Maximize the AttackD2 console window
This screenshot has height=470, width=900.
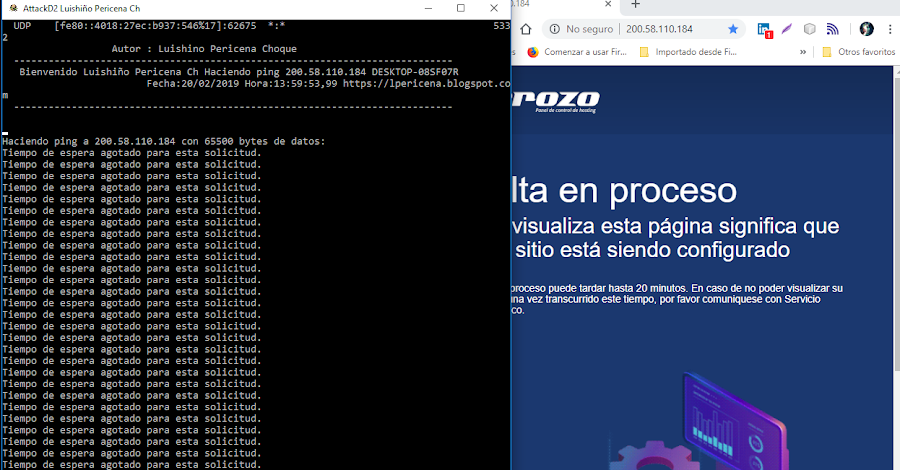(x=460, y=8)
